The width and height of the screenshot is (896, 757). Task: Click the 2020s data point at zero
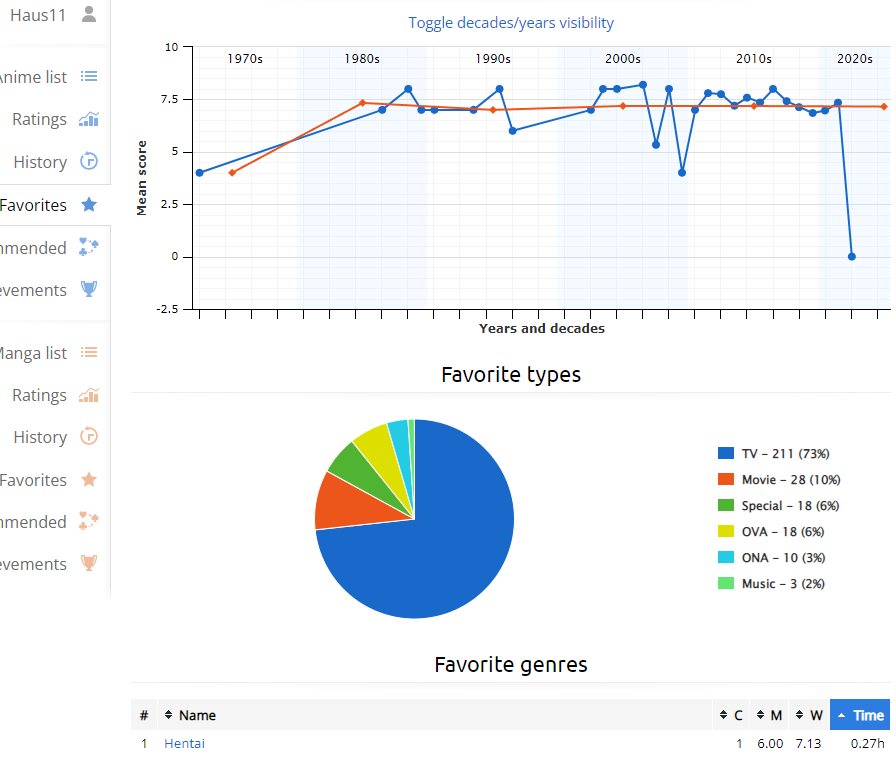[x=851, y=257]
